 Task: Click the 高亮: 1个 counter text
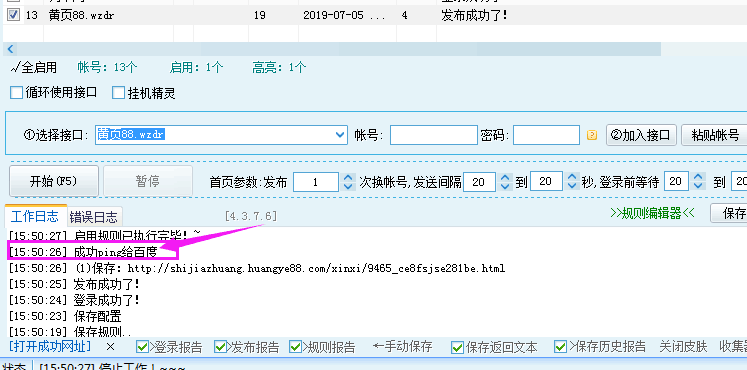[279, 68]
